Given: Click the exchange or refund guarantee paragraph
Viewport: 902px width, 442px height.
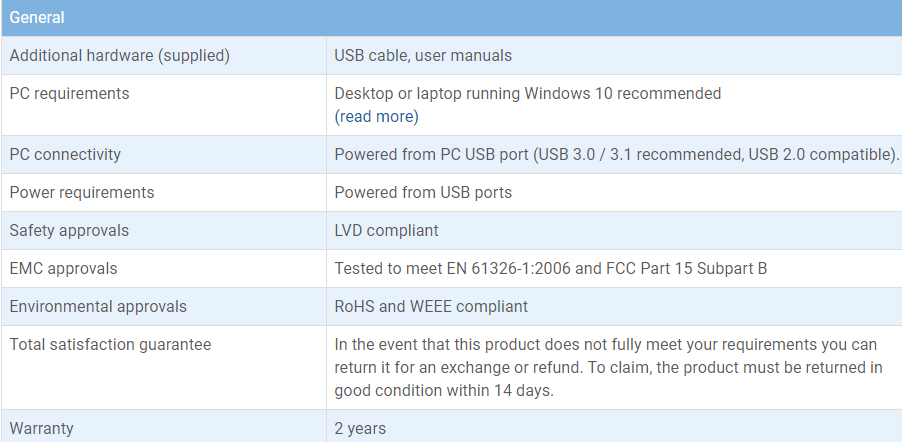Looking at the screenshot, I should click(609, 367).
